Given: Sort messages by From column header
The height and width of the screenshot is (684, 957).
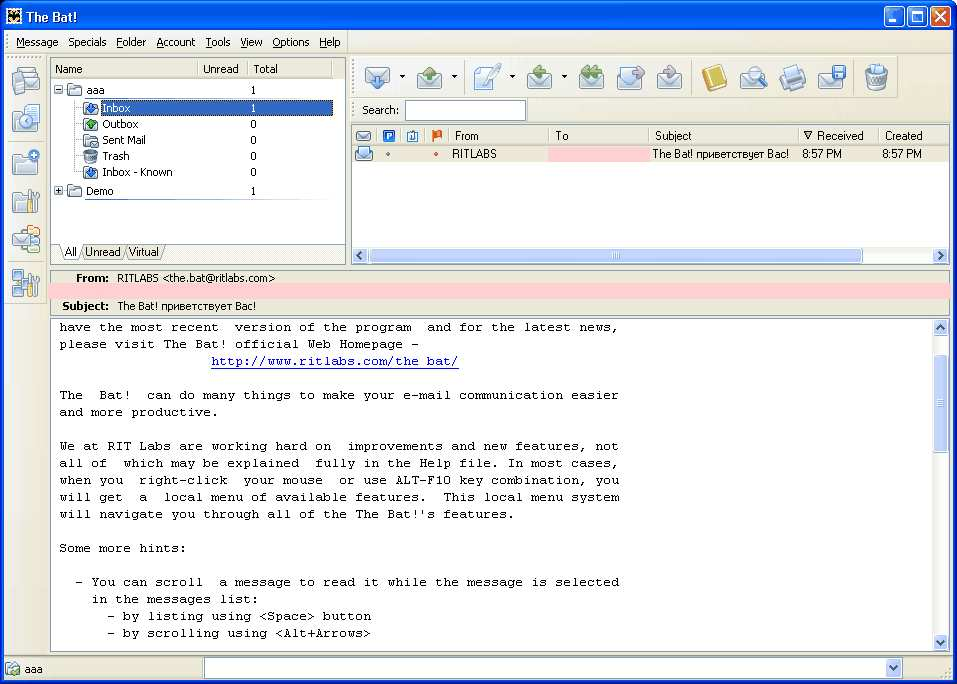Looking at the screenshot, I should 499,135.
